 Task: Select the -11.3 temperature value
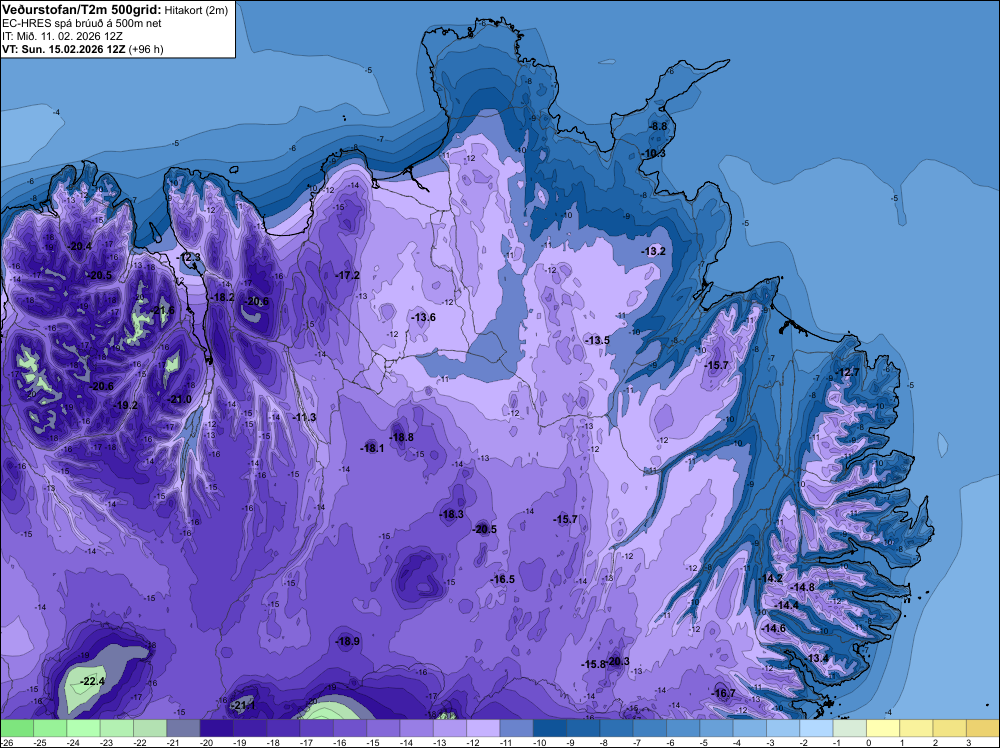[x=305, y=417]
